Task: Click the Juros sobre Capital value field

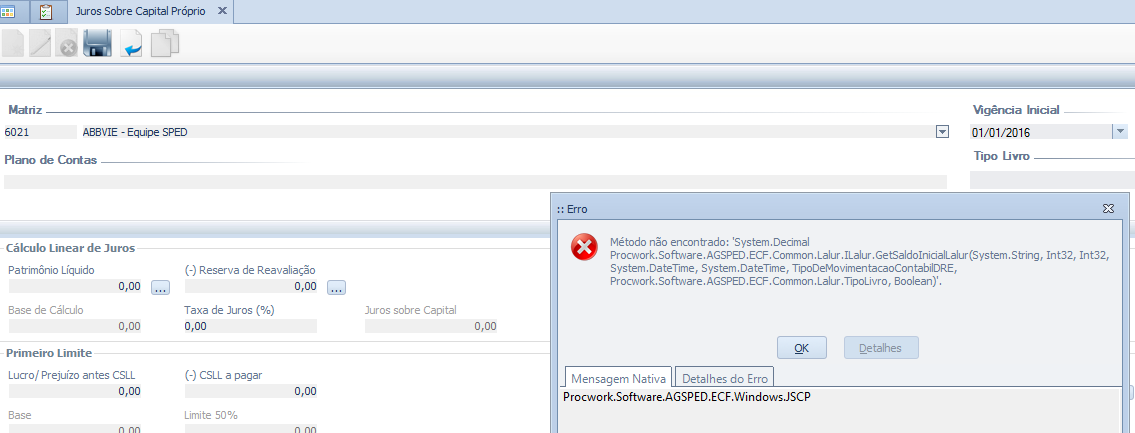Action: [x=431, y=327]
